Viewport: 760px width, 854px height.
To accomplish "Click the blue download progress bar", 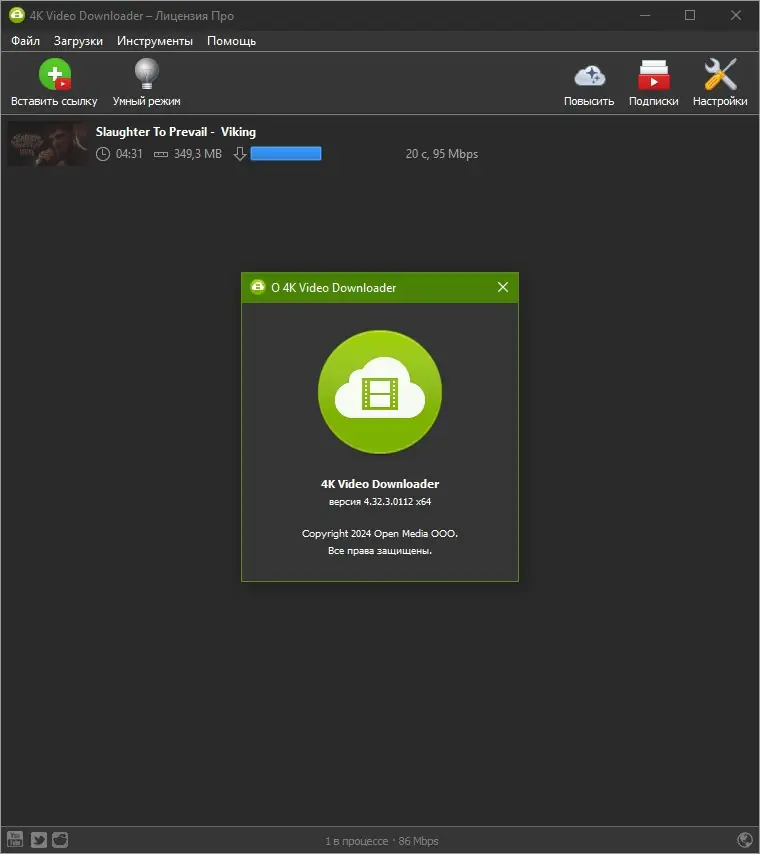I will (x=286, y=154).
